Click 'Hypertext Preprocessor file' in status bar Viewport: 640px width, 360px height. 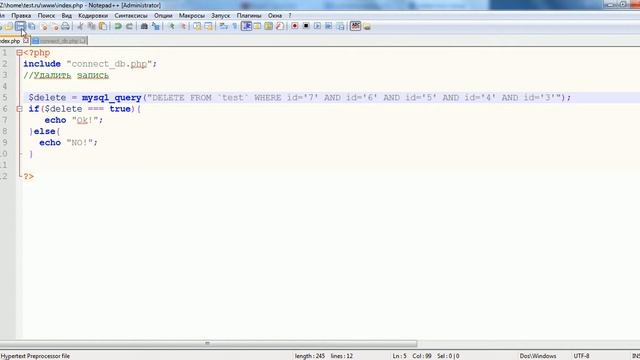[x=35, y=356]
